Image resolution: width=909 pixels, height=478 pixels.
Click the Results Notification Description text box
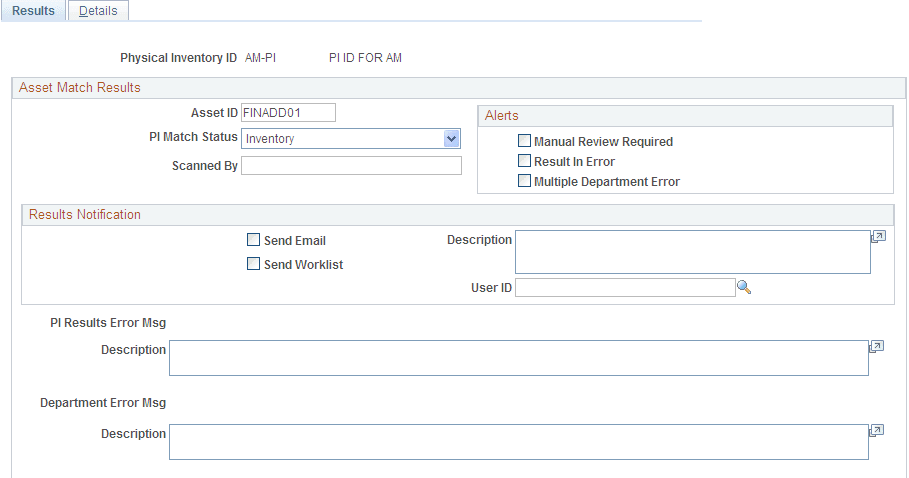click(692, 252)
